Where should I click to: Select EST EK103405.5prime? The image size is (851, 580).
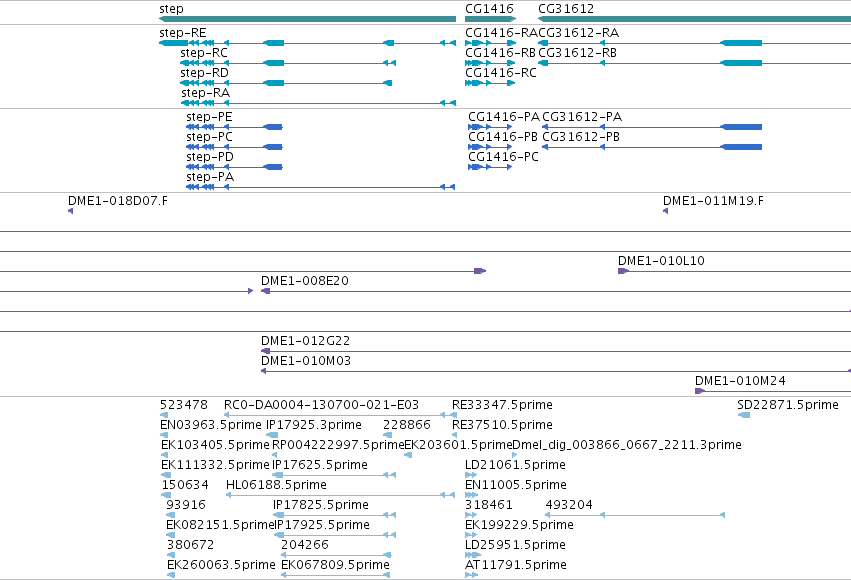click(x=215, y=445)
